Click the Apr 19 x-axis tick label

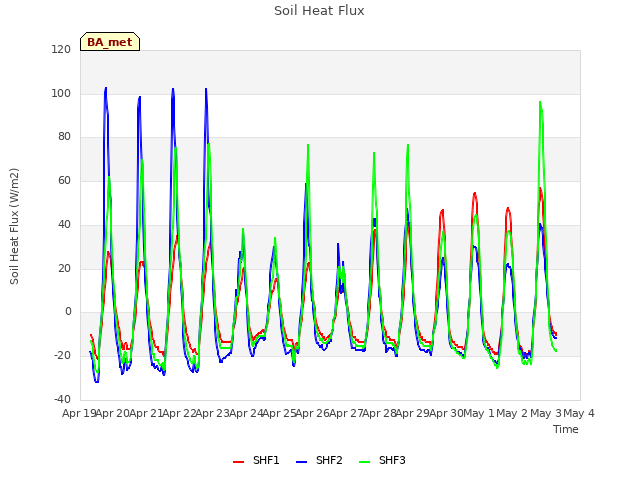[x=79, y=413]
